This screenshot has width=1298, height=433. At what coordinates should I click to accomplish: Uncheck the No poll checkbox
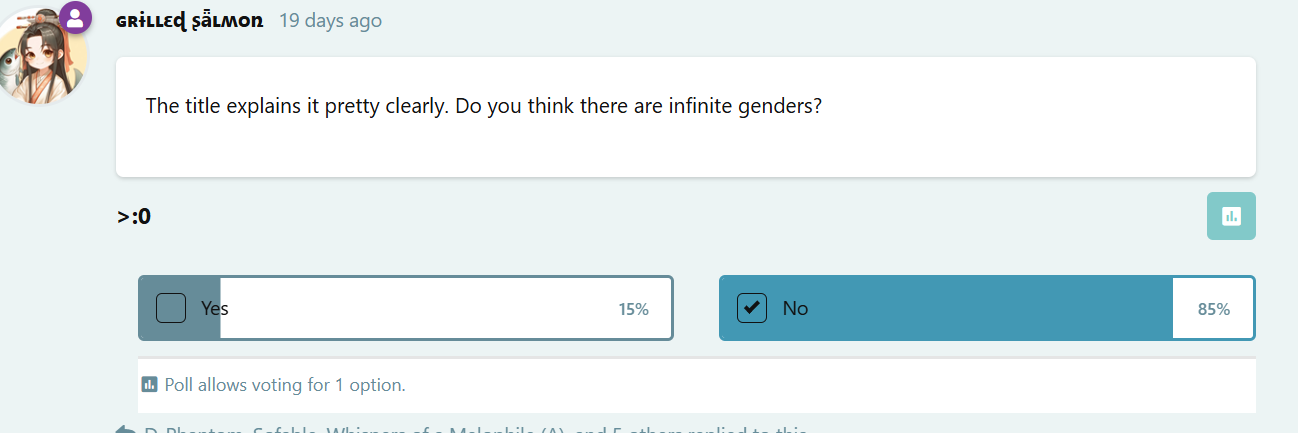[751, 308]
